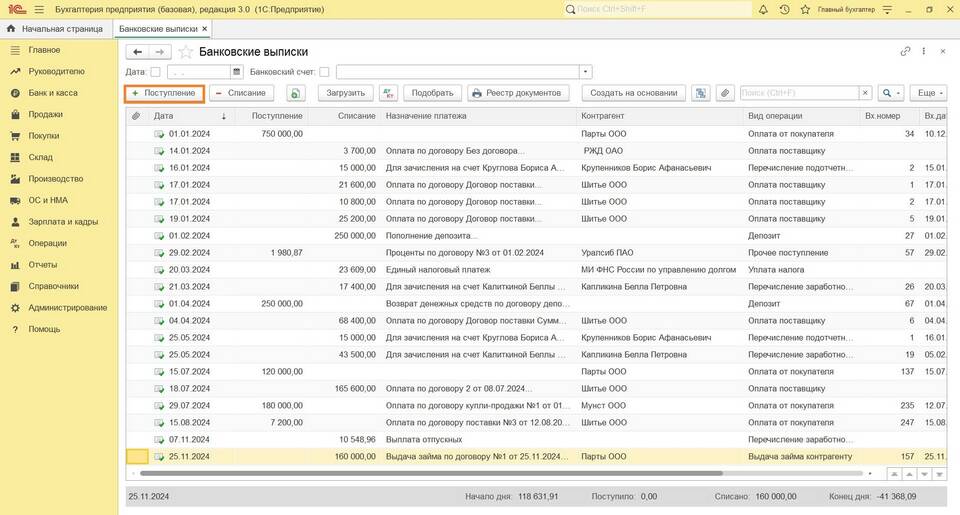Click the green copy document icon

(295, 93)
